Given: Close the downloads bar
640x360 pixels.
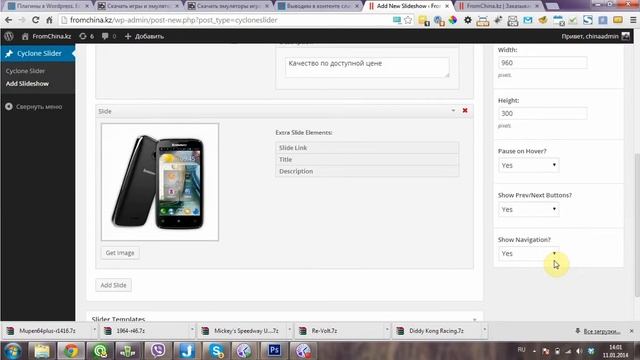Looking at the screenshot, I should (631, 331).
